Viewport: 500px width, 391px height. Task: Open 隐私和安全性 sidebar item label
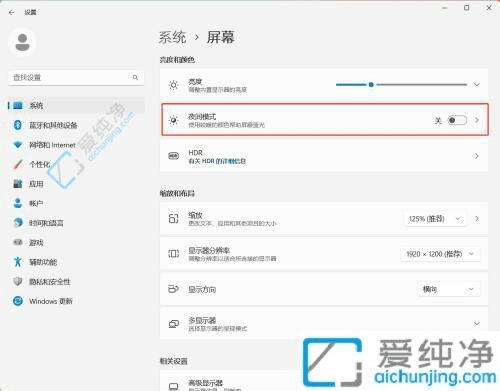pyautogui.click(x=50, y=282)
